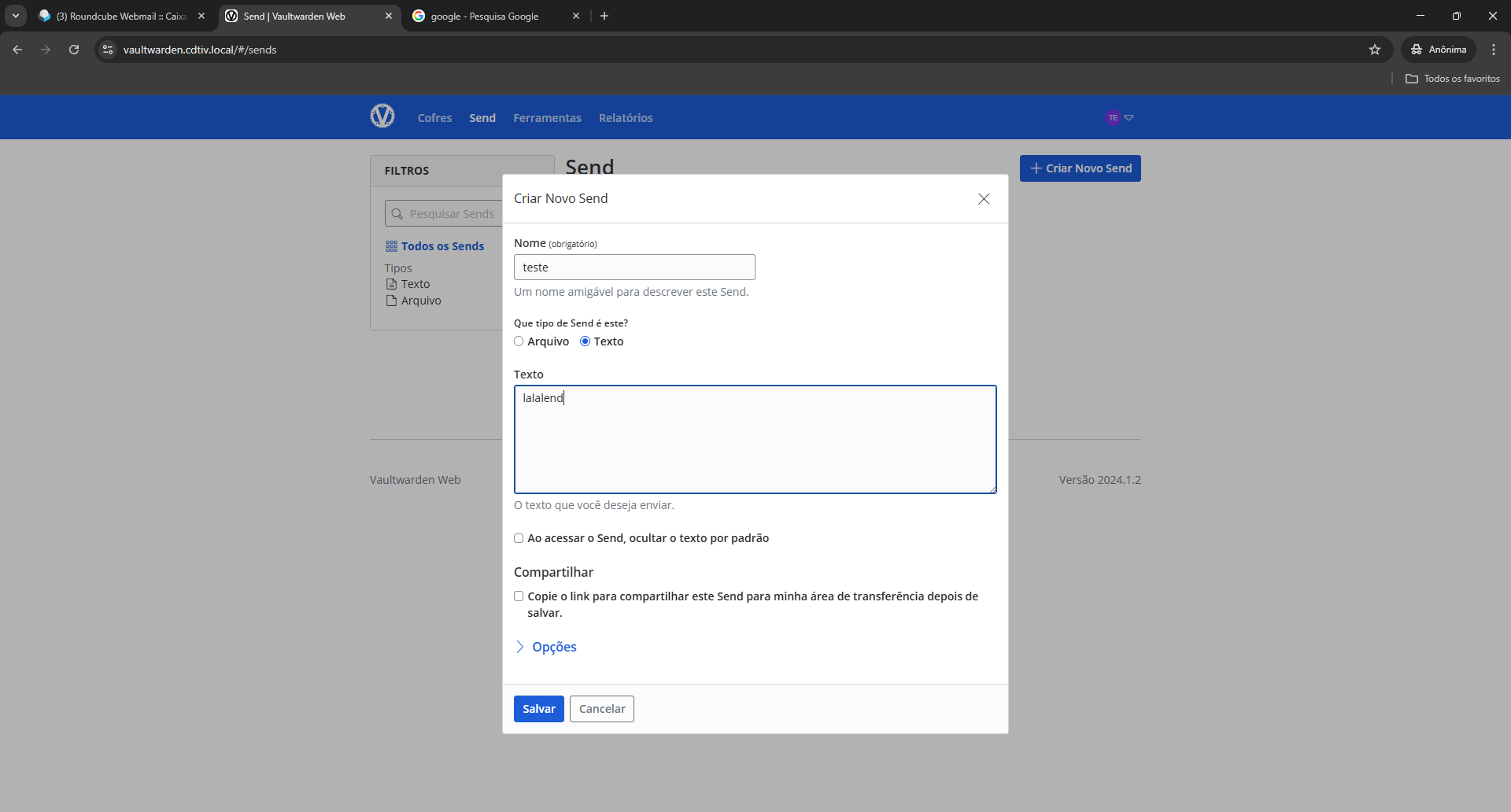Open a new browser tab
This screenshot has height=812, width=1511.
pyautogui.click(x=604, y=16)
